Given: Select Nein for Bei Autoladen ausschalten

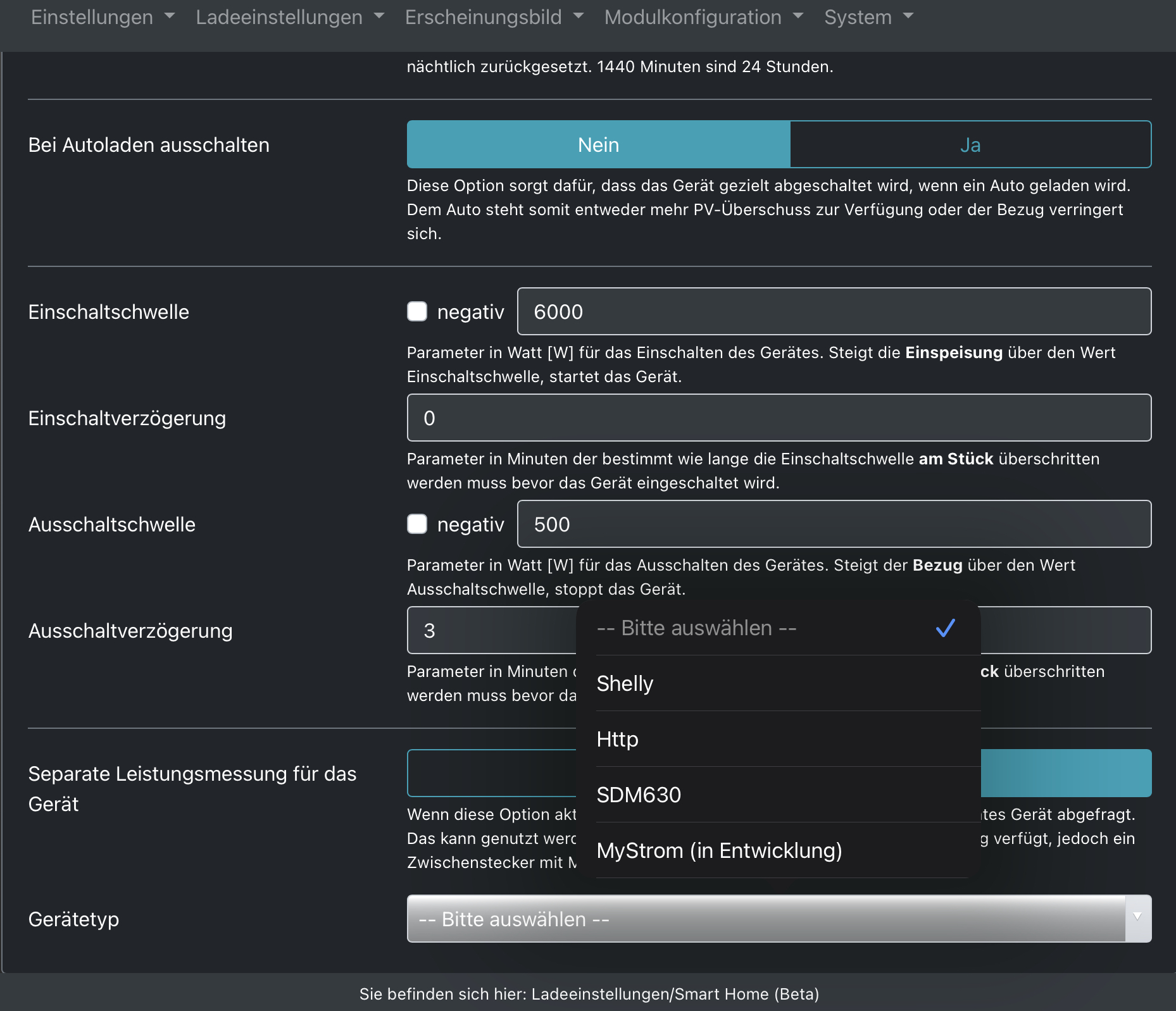Looking at the screenshot, I should [x=598, y=145].
